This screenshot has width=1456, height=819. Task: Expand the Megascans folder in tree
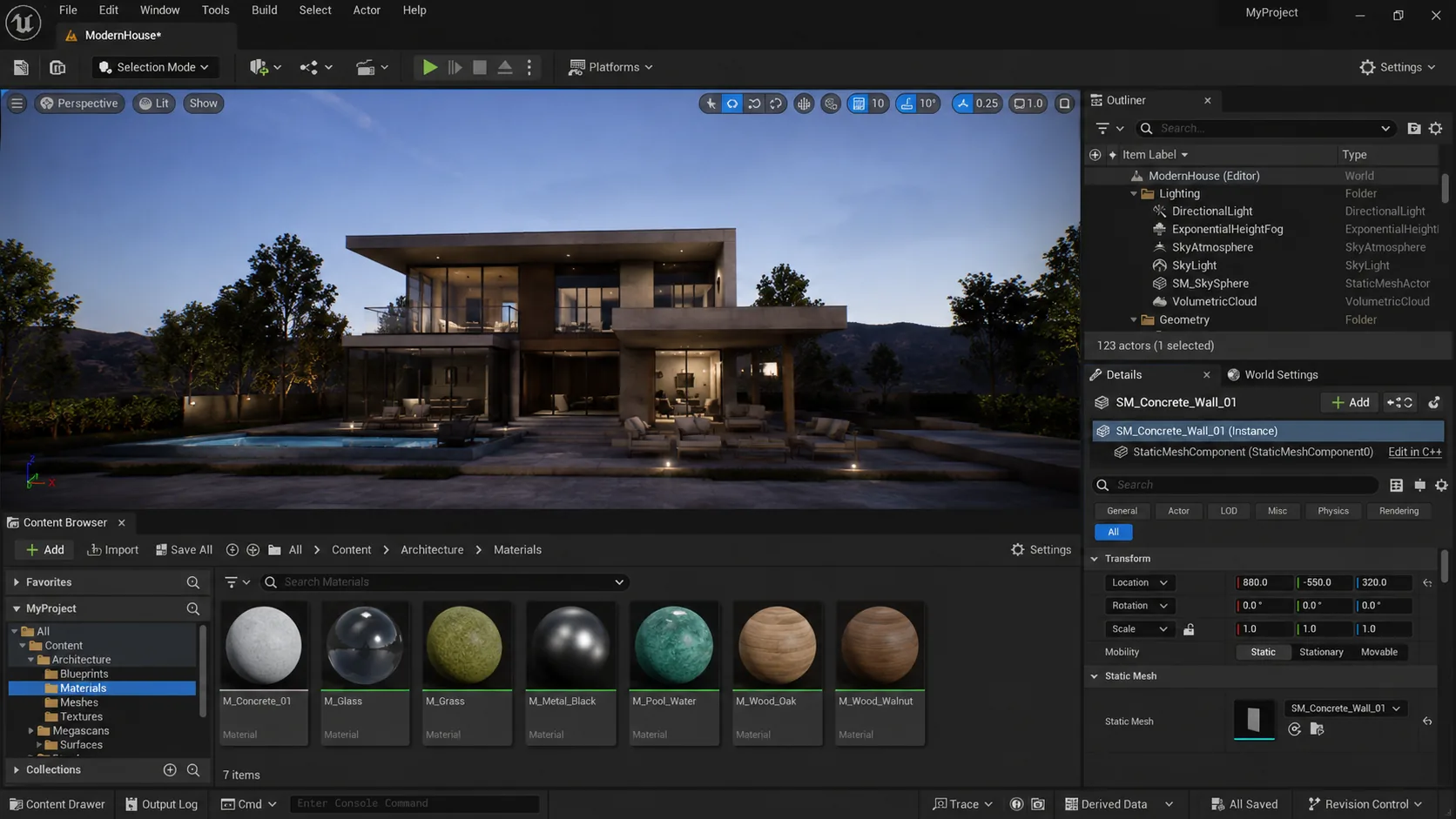tap(31, 731)
